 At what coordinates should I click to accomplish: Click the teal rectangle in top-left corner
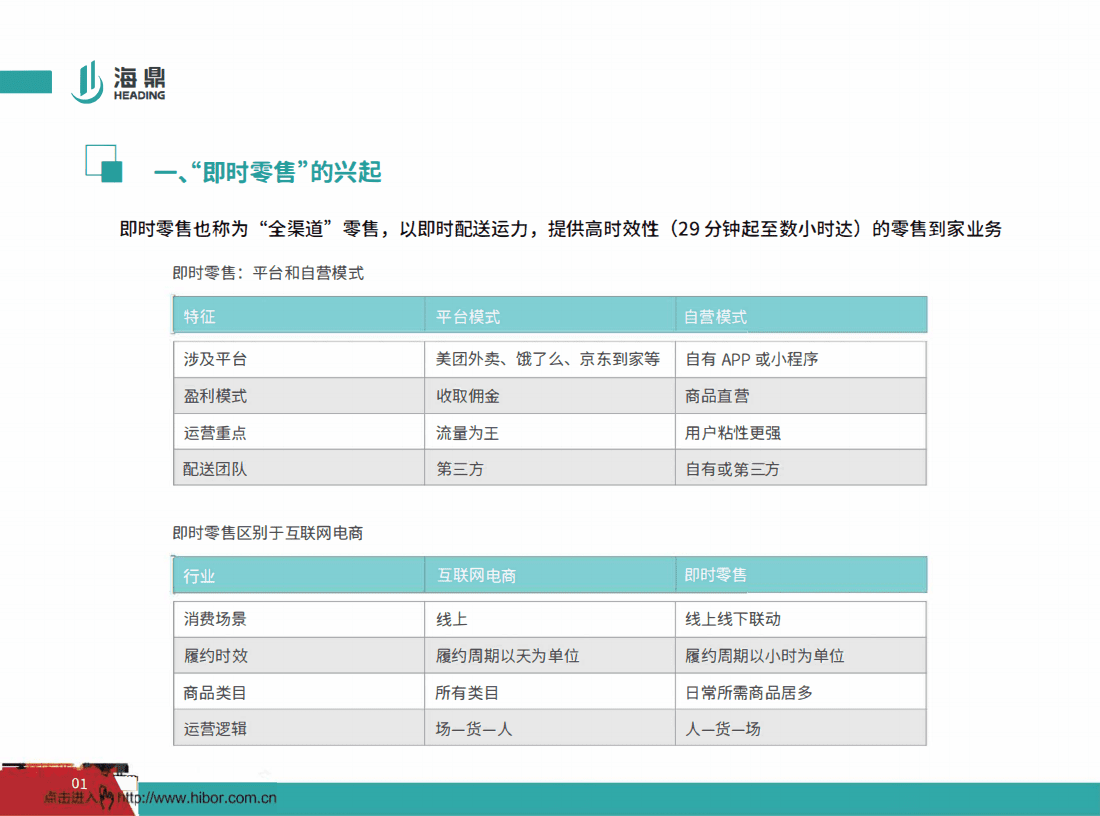[x=25, y=81]
